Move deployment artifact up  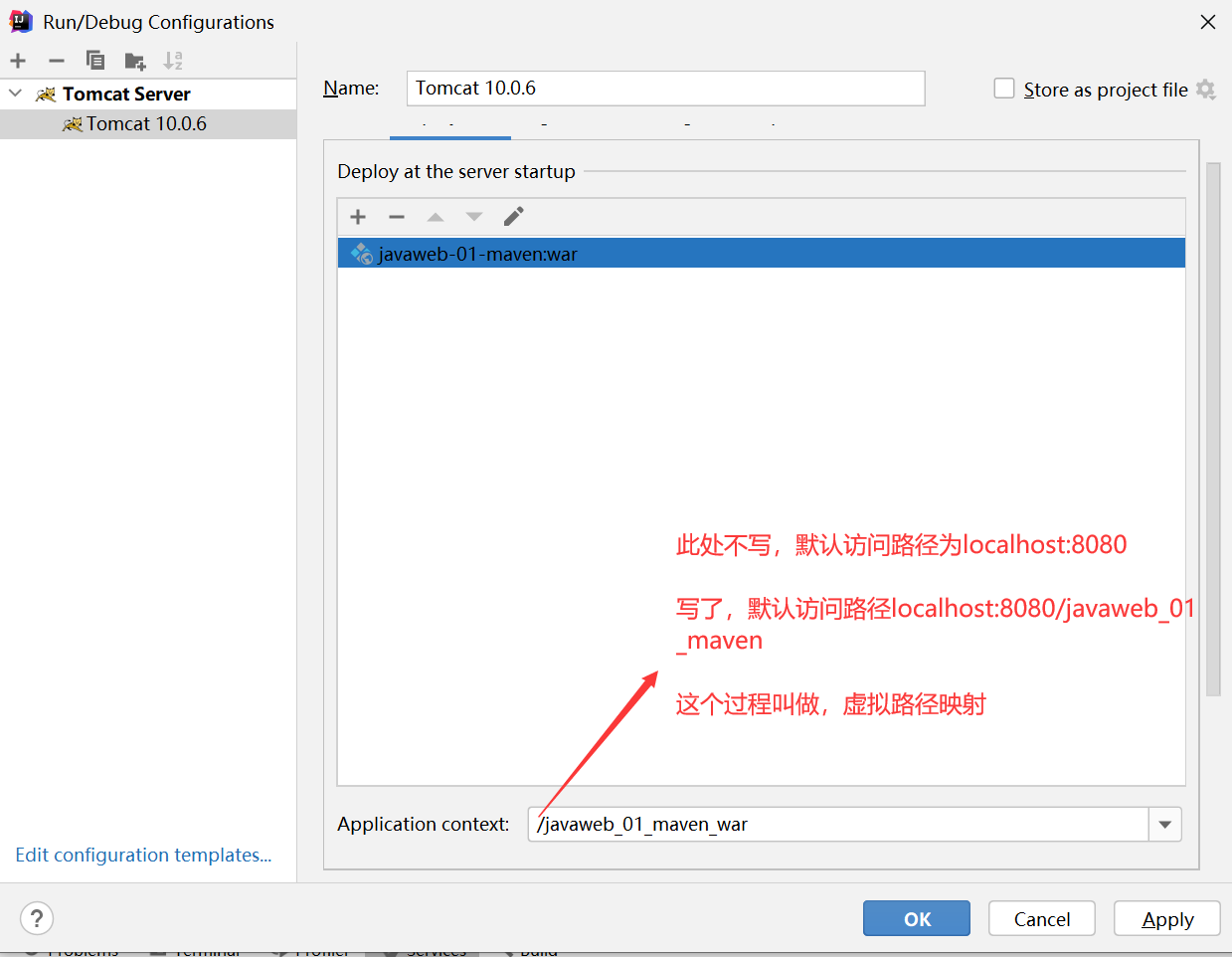tap(436, 217)
